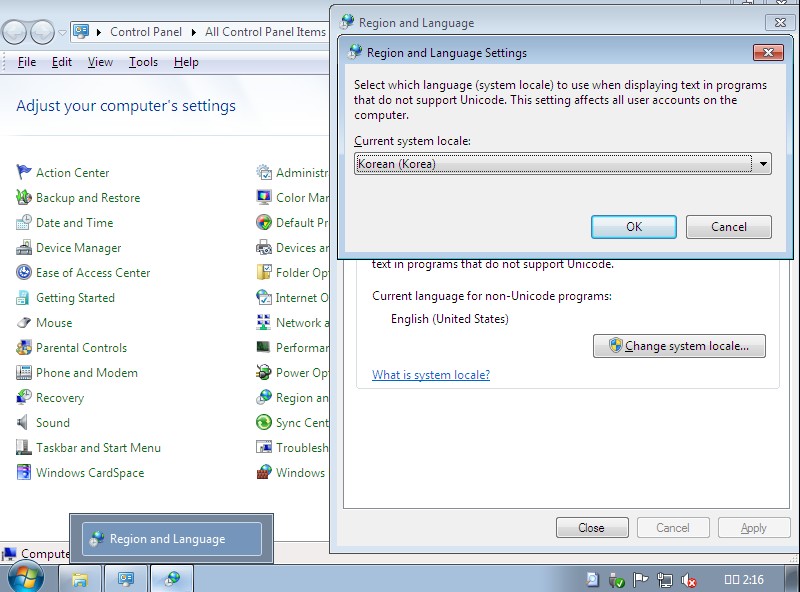Click the Sound speaker icon
The image size is (800, 592).
pyautogui.click(x=23, y=423)
